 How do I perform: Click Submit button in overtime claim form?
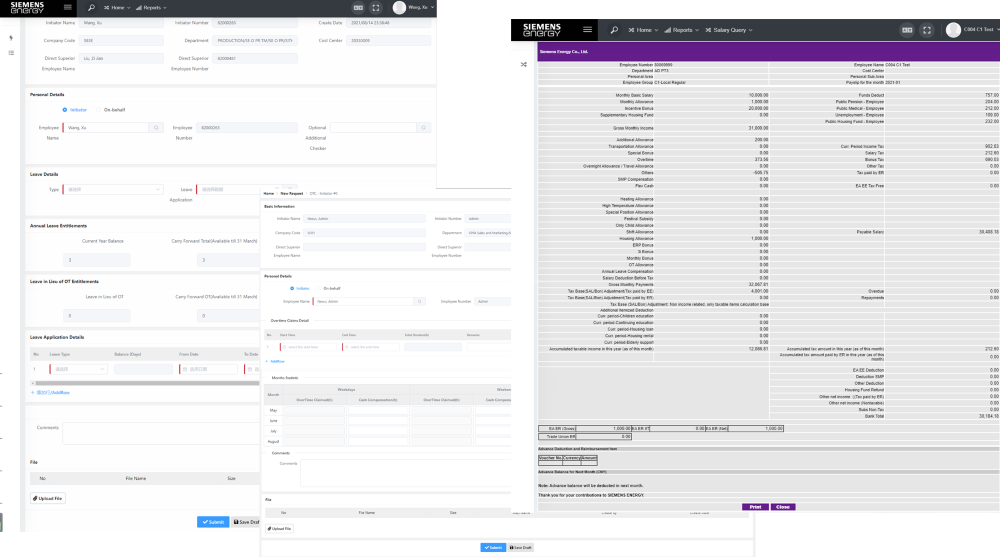(x=493, y=547)
